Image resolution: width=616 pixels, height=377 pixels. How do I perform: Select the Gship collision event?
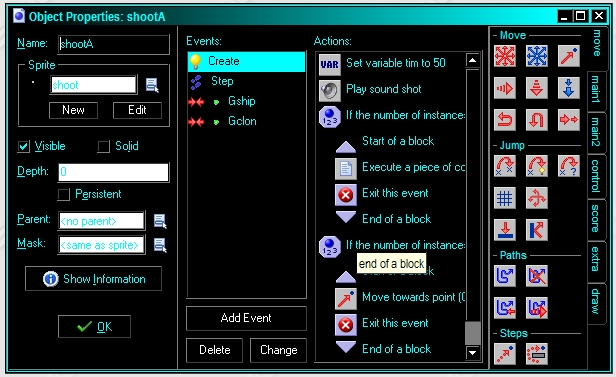click(x=246, y=101)
